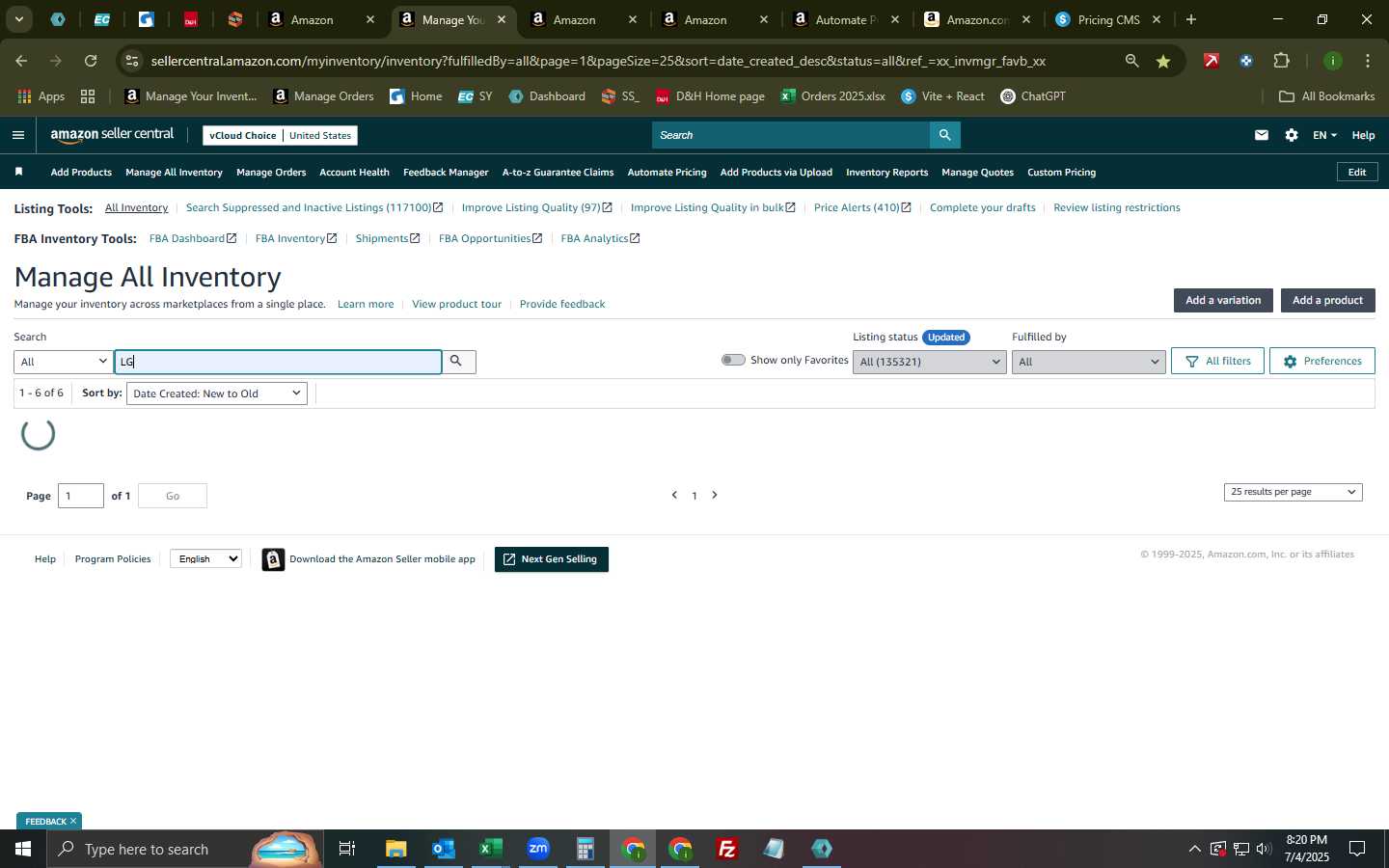Open All Bookmarks folder
This screenshot has width=1389, height=868.
coord(1326,96)
